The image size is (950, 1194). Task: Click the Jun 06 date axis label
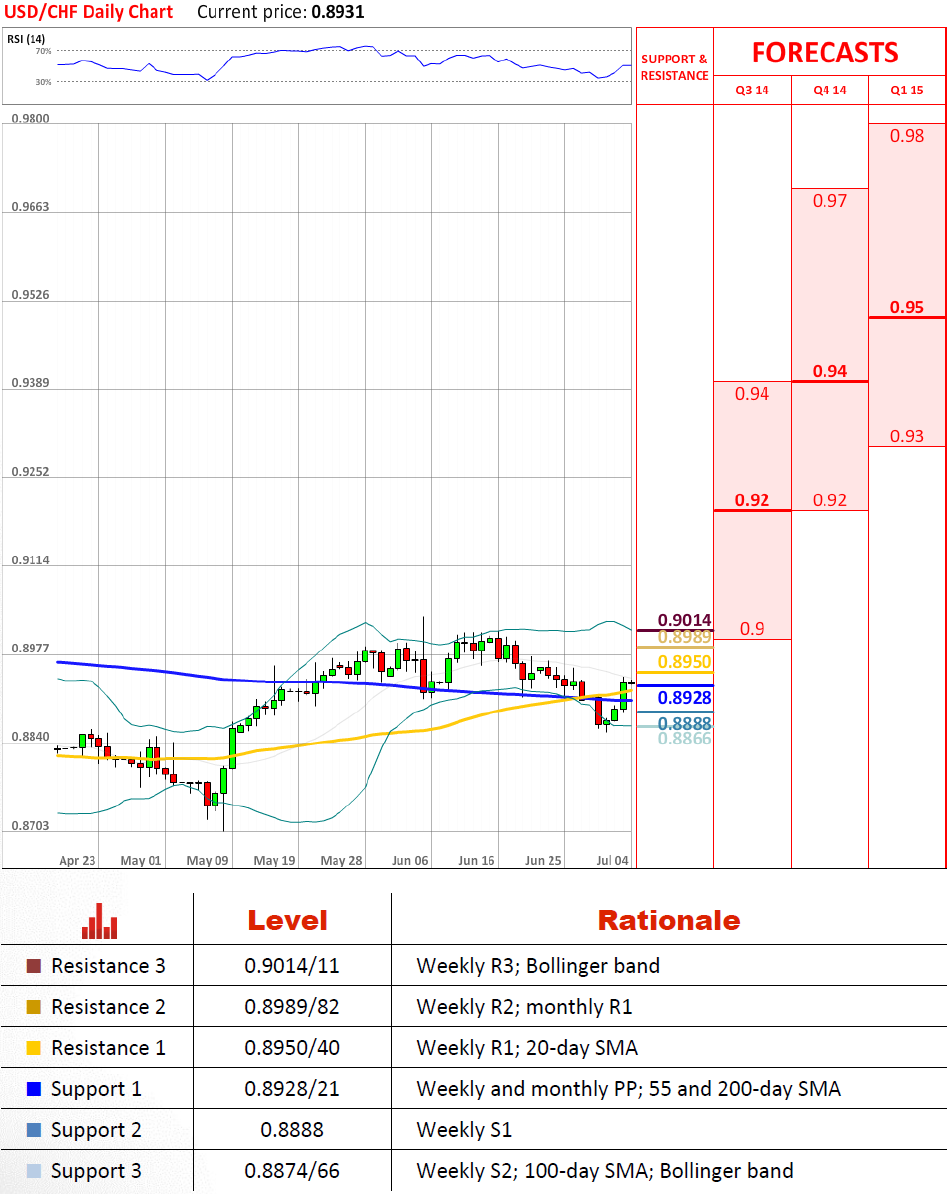pos(410,860)
